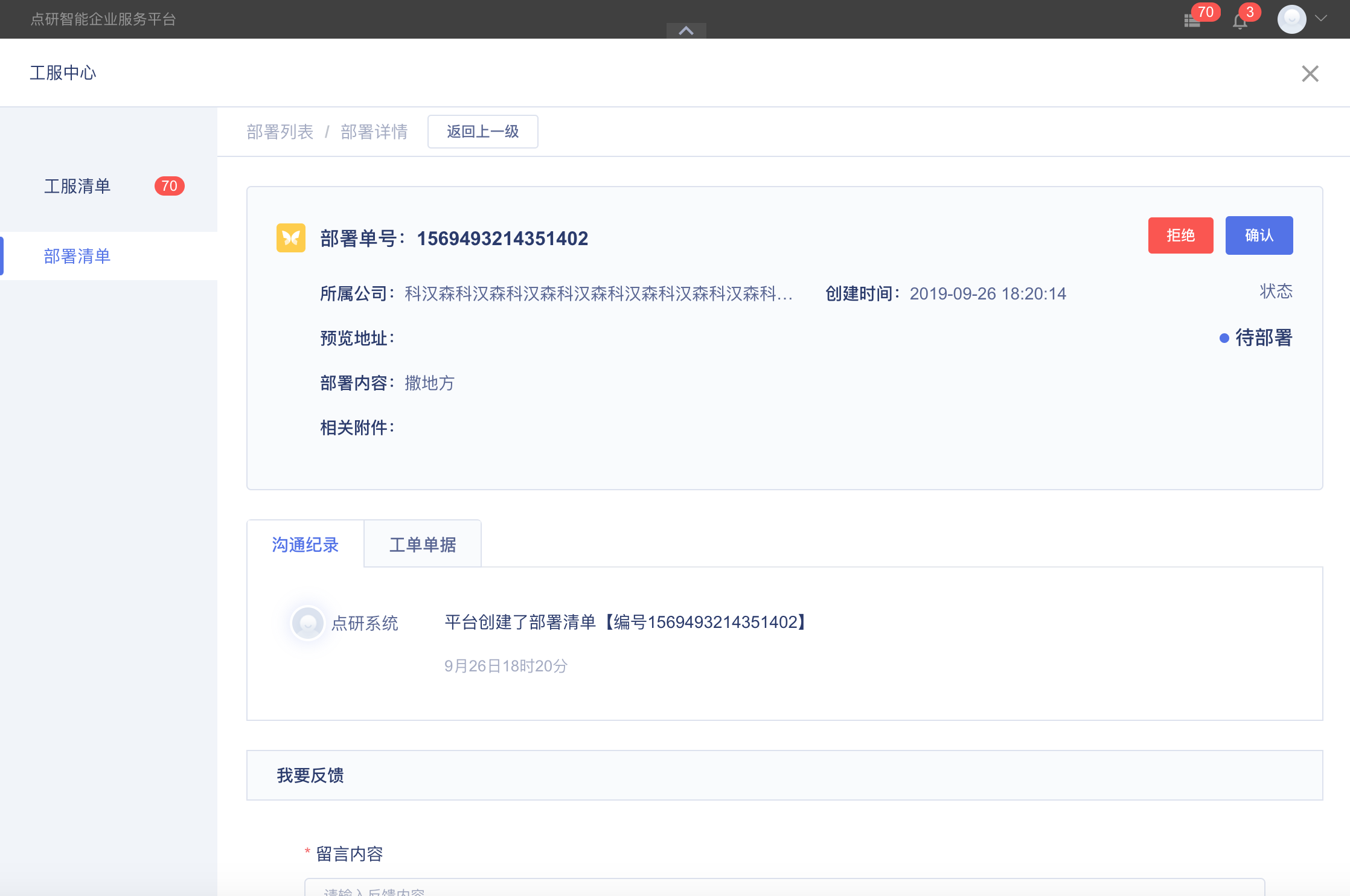Click the yellow butterfly deployment icon

click(x=291, y=238)
